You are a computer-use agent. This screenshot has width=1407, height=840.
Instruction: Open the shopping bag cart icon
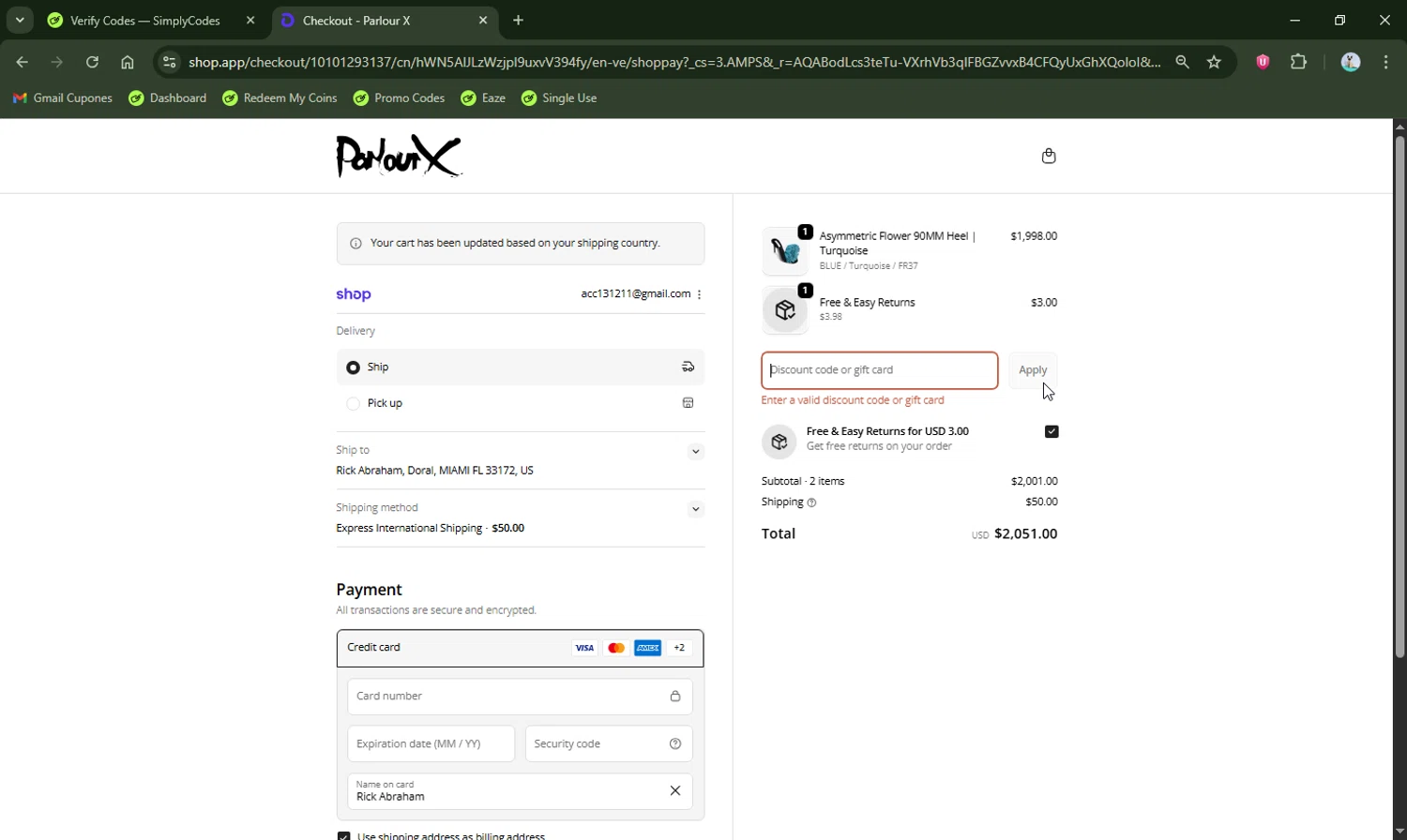click(1049, 156)
